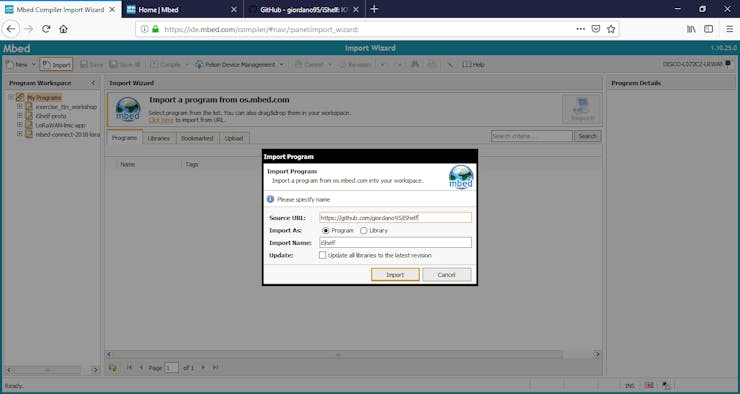Screen dimensions: 740x394
Task: Click the 'Click here' import URL link
Action: 161,120
